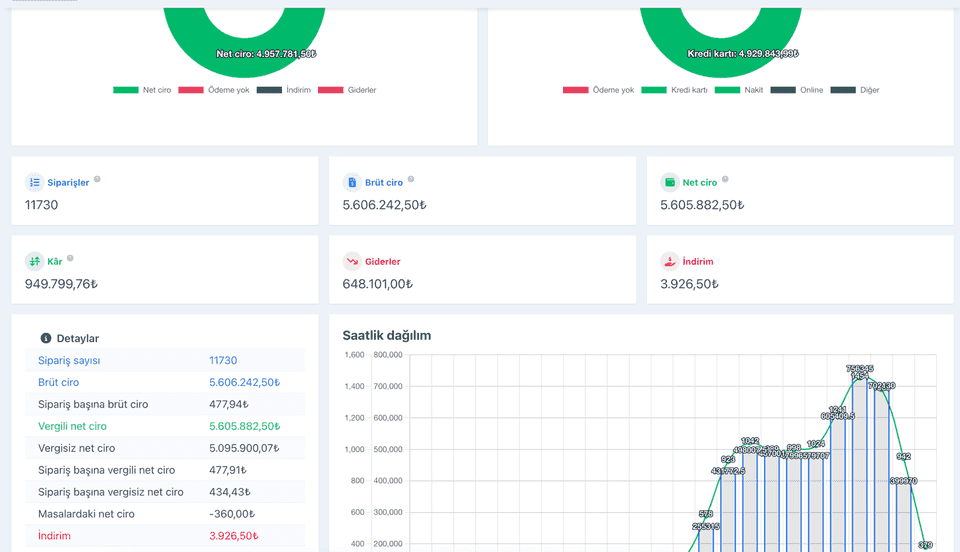This screenshot has width=960, height=552.
Task: Open the Brüt ciro link in Detaylar
Action: (x=58, y=382)
